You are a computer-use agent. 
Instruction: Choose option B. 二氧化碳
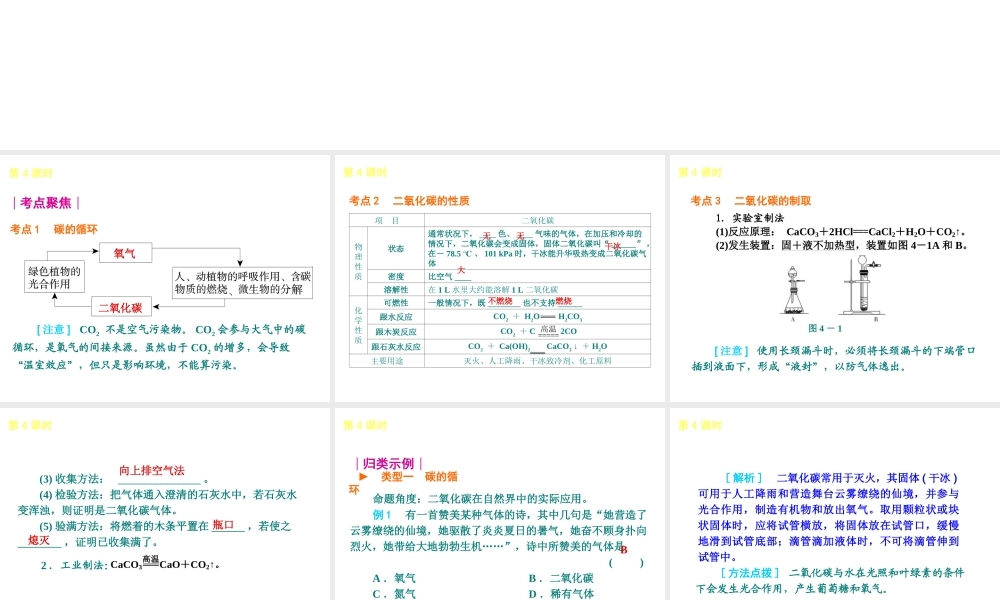point(561,578)
